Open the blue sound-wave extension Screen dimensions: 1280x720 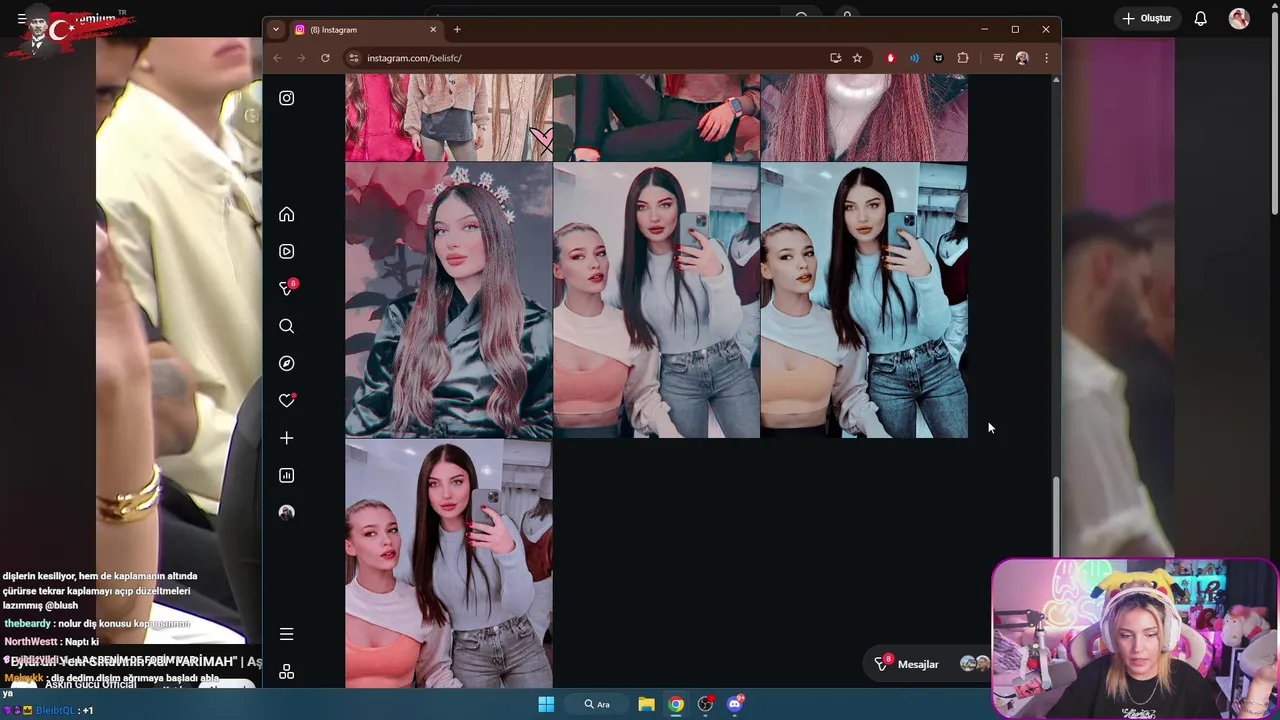click(x=914, y=58)
